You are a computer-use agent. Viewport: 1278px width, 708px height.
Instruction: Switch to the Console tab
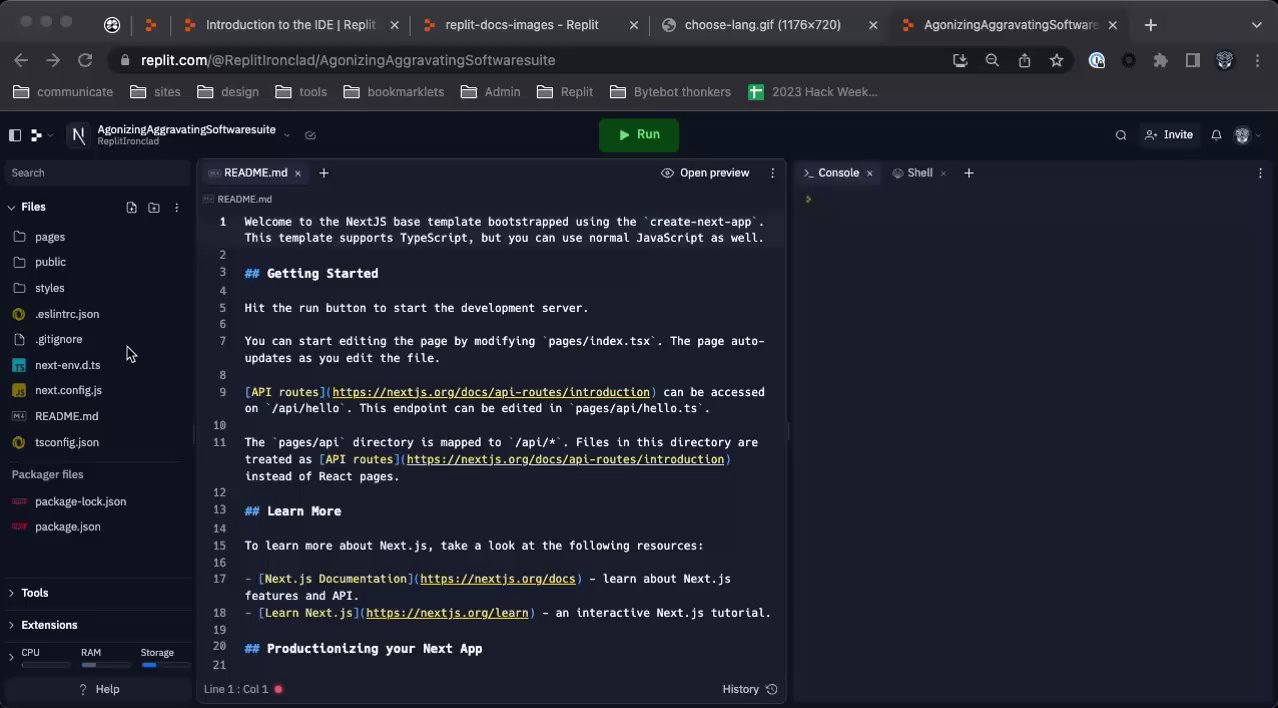(x=838, y=173)
